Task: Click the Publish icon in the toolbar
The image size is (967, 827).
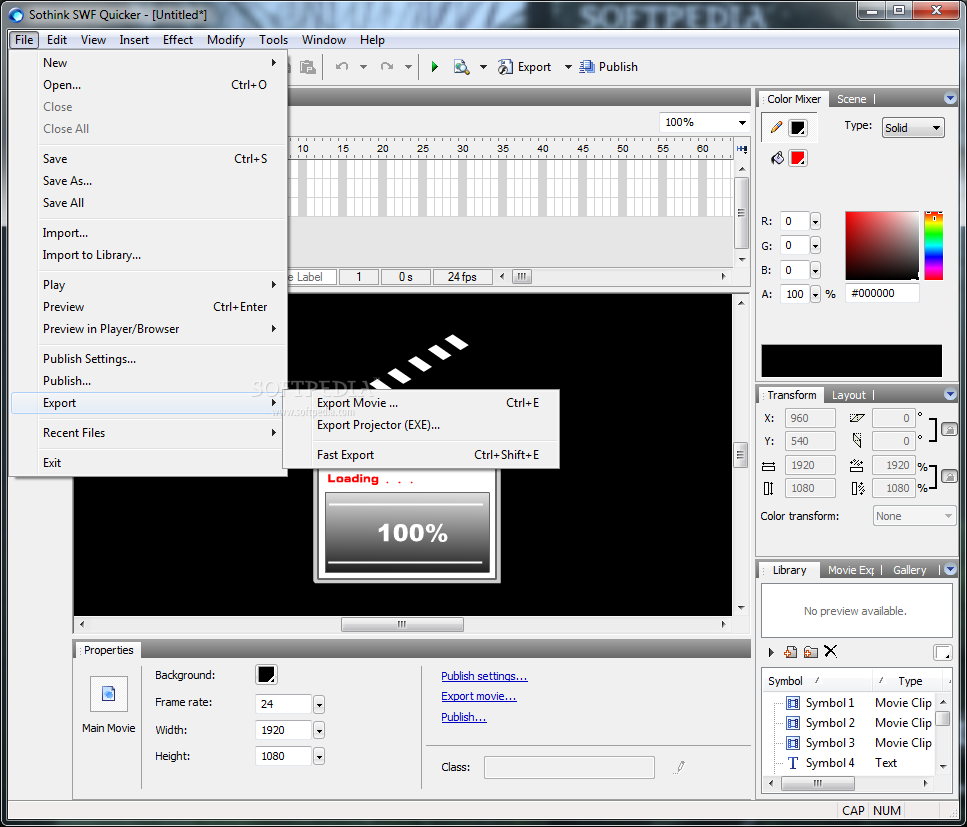Action: click(x=586, y=67)
